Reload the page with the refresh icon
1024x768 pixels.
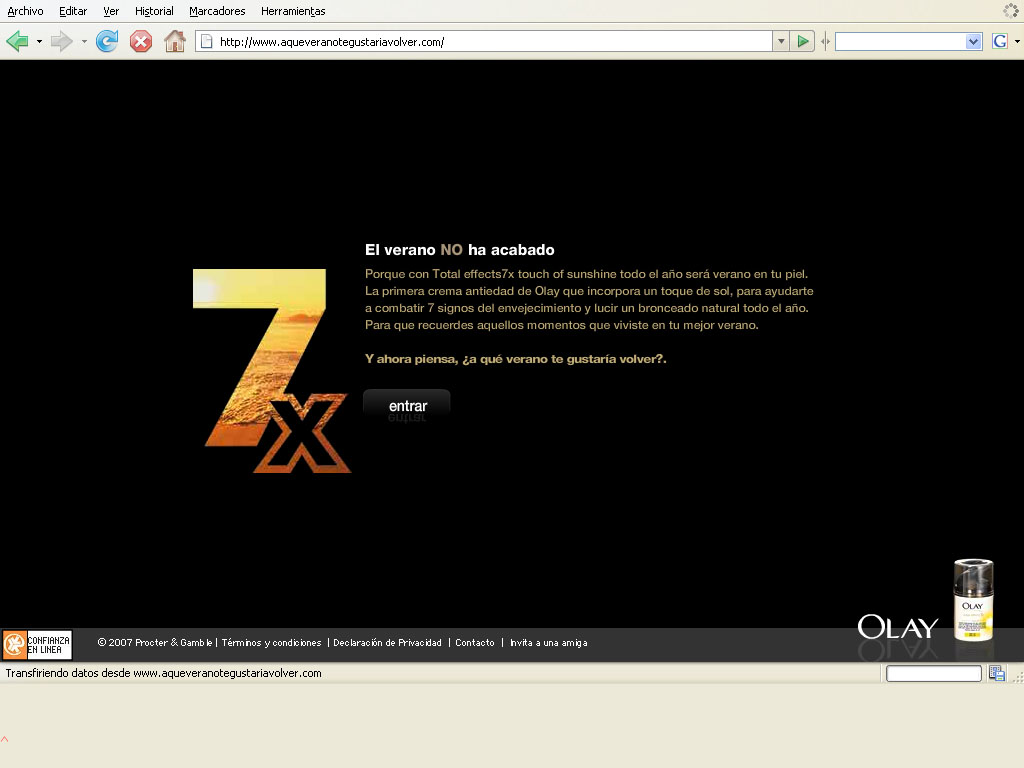tap(107, 41)
